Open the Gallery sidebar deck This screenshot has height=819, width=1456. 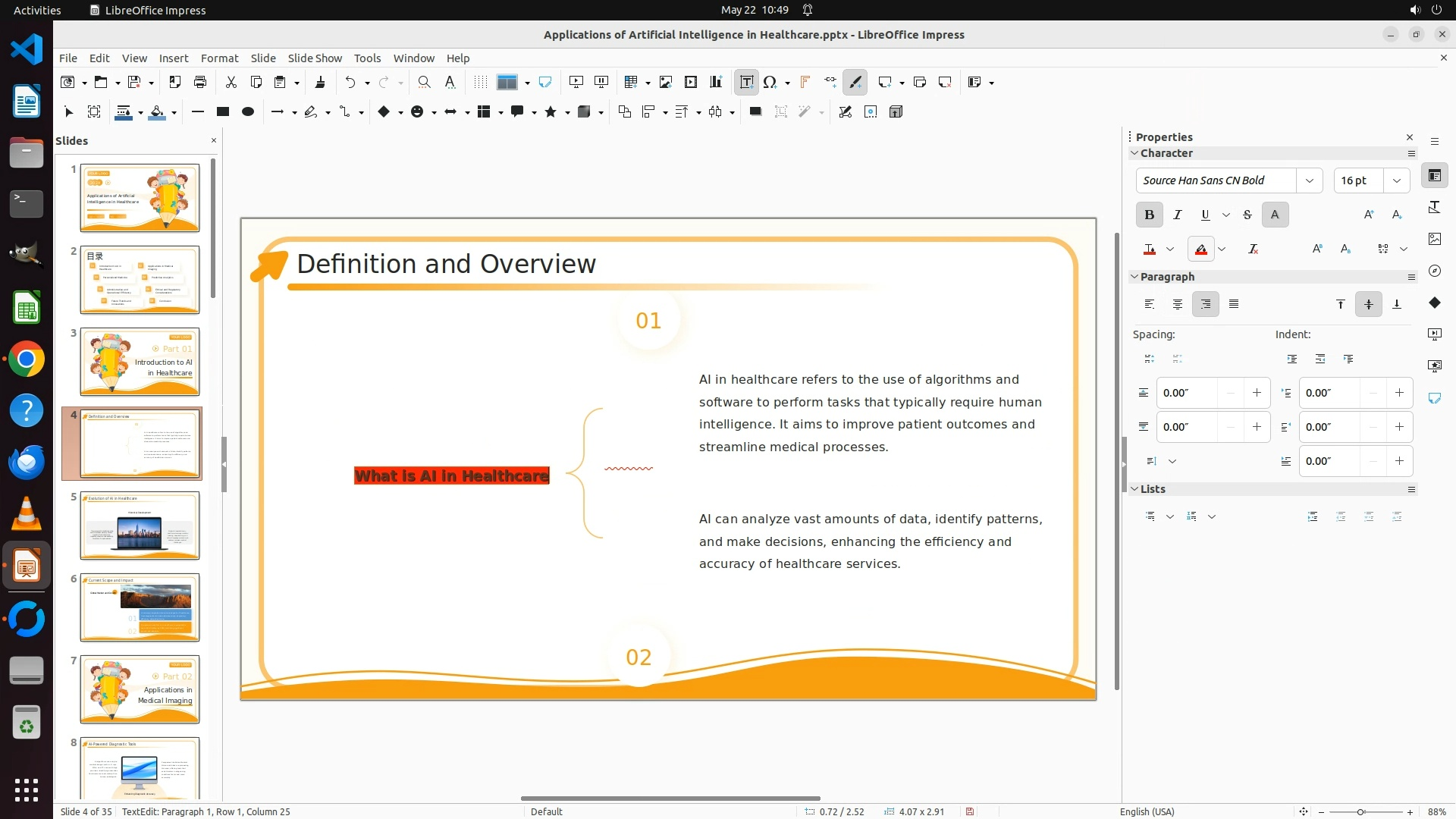coord(1434,239)
